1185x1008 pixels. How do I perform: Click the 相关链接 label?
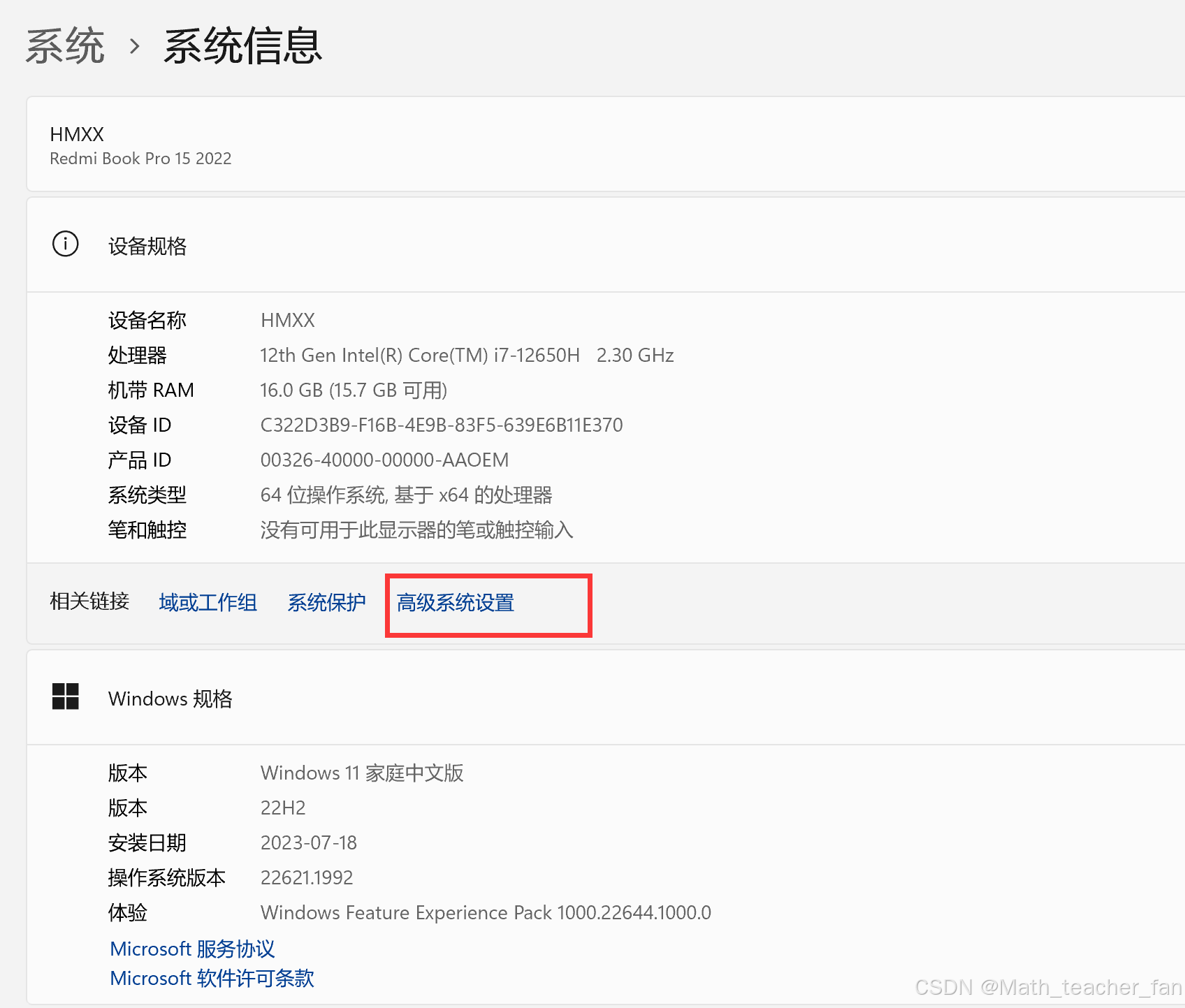coord(89,601)
